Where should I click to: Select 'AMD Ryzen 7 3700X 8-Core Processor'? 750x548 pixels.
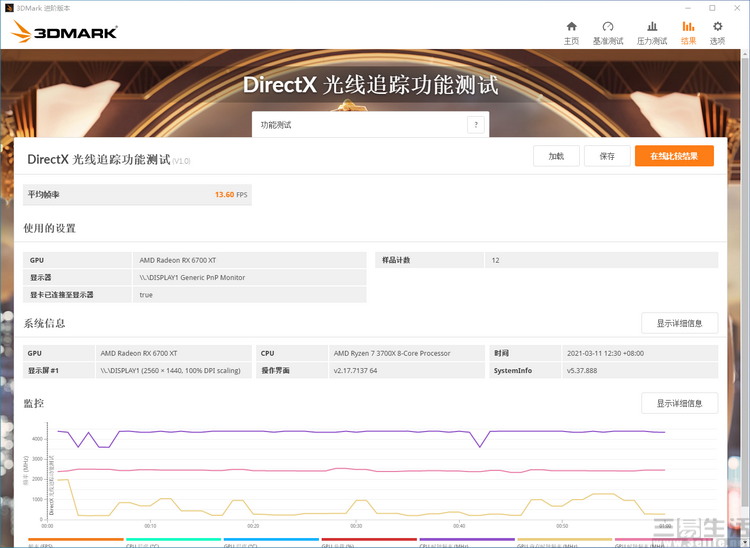(392, 353)
